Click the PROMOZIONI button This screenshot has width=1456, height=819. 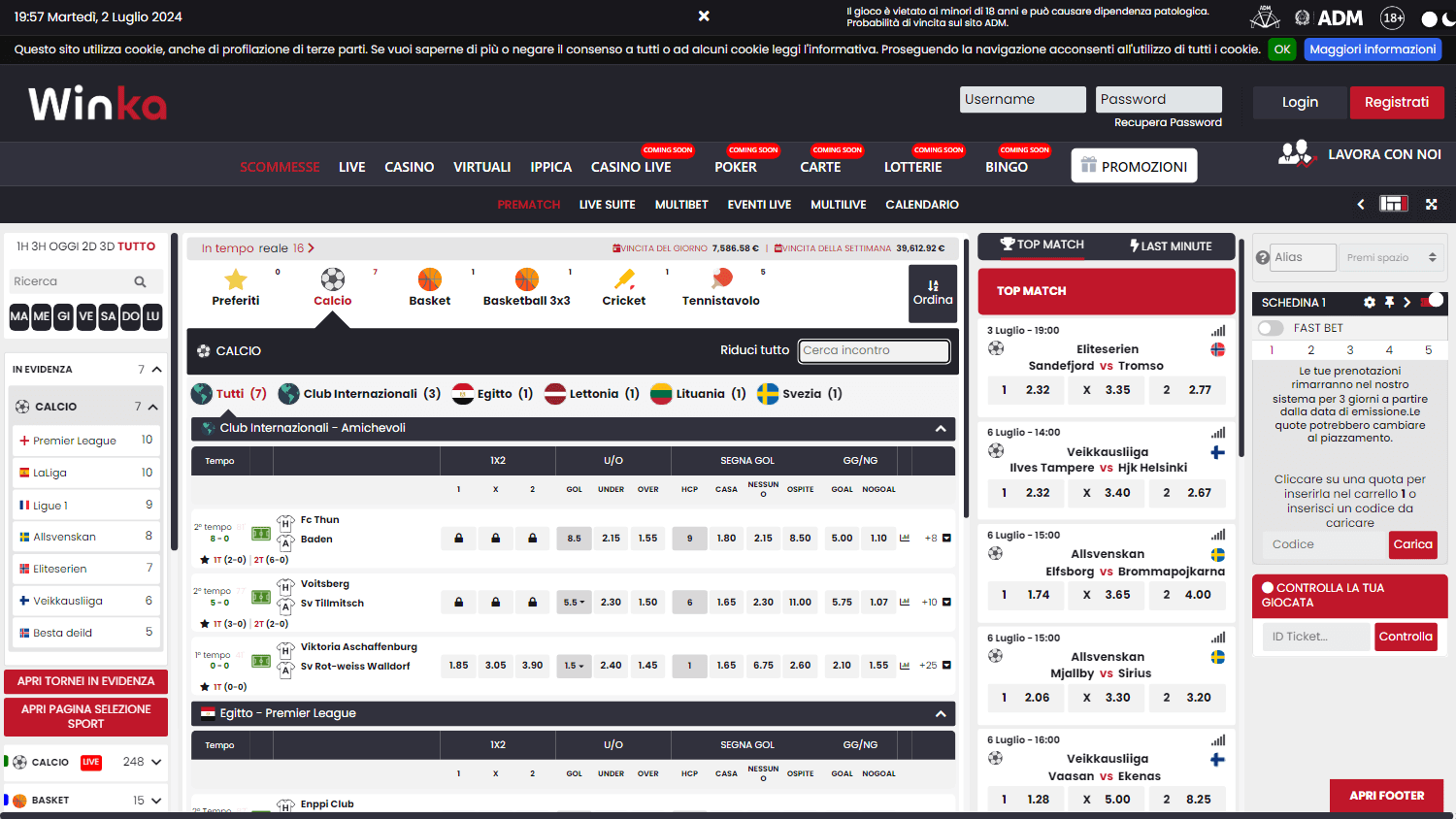(1134, 166)
